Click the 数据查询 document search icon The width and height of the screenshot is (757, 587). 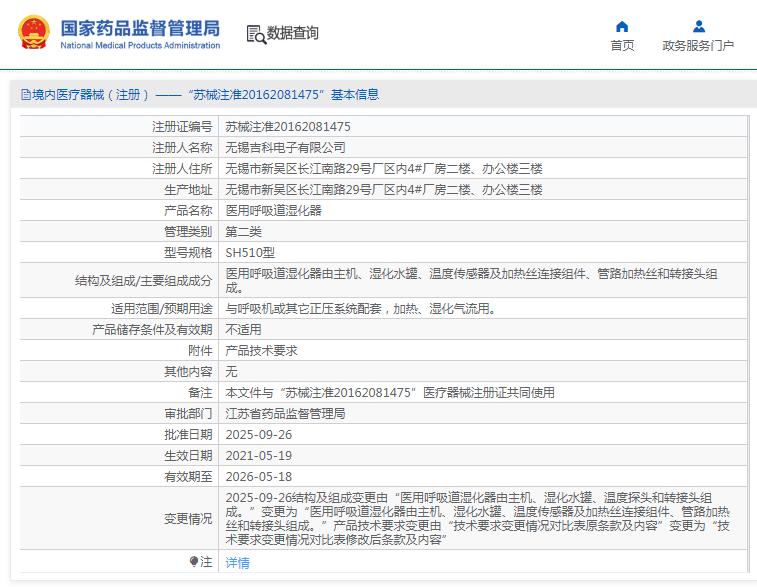click(x=255, y=34)
